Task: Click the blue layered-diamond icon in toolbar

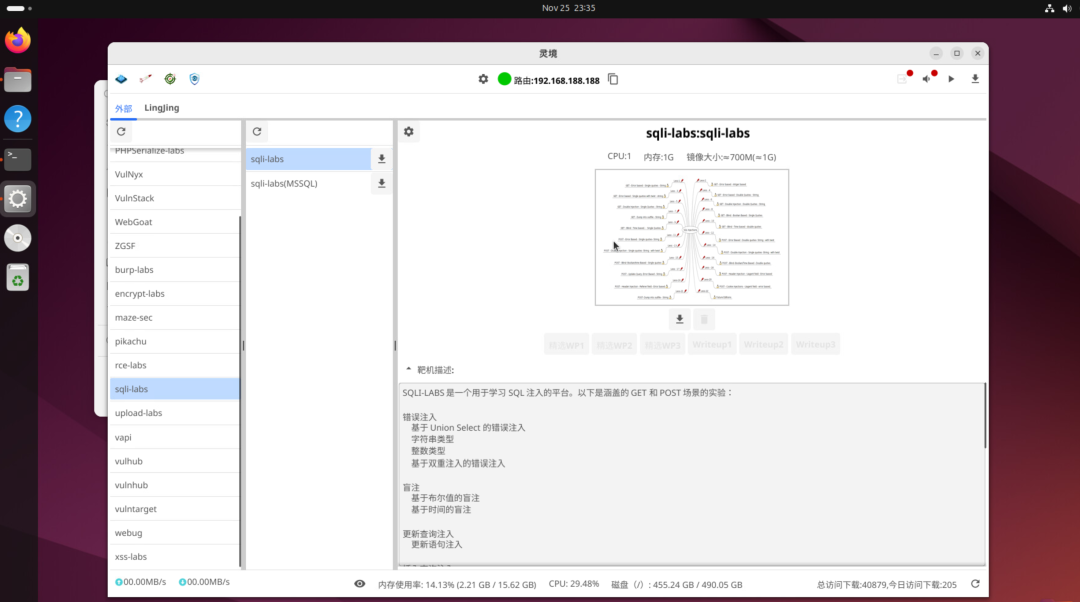Action: (x=121, y=79)
